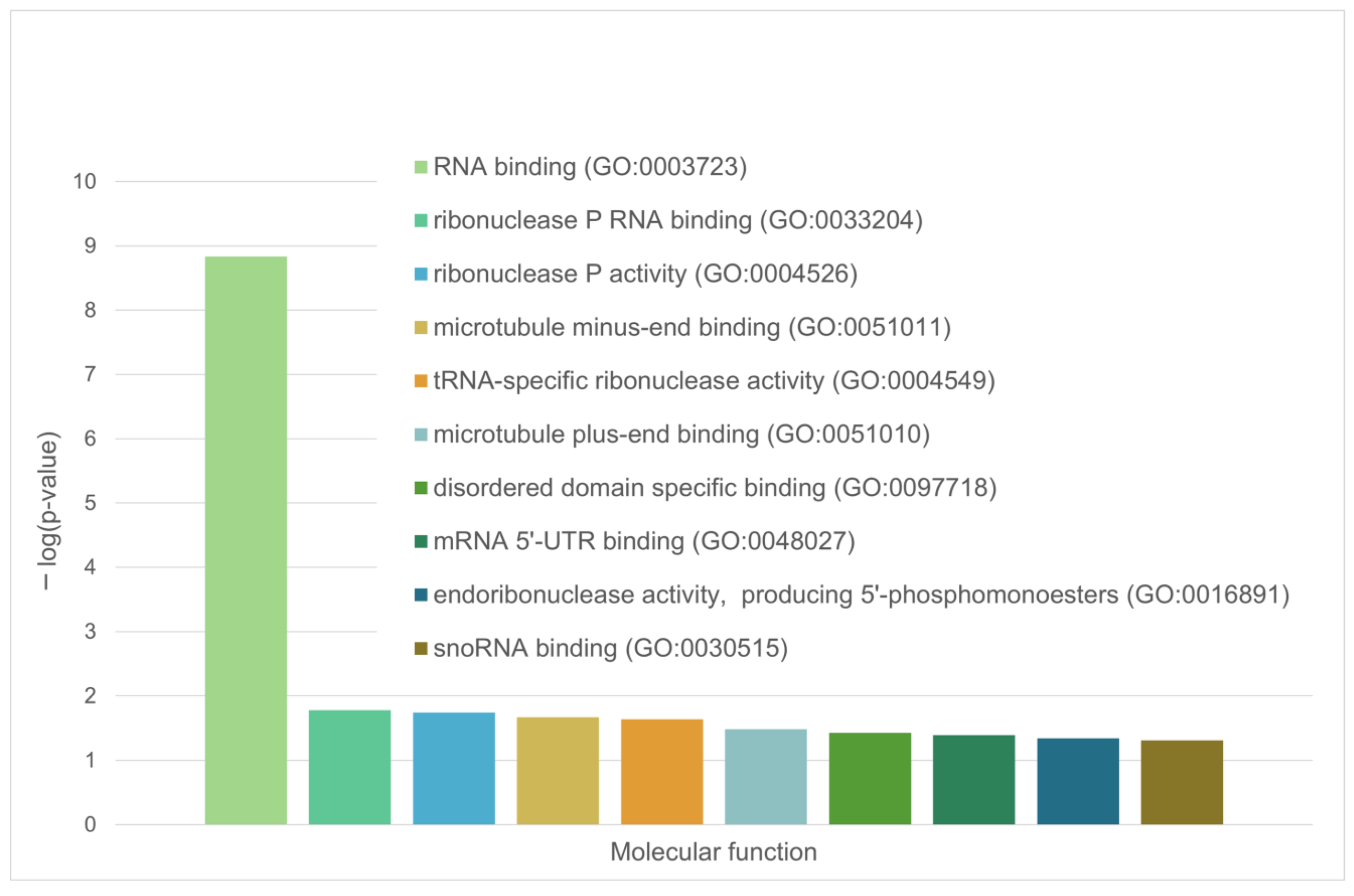
Task: Select the dark teal endoribonuclease activity bar
Action: click(x=1078, y=781)
